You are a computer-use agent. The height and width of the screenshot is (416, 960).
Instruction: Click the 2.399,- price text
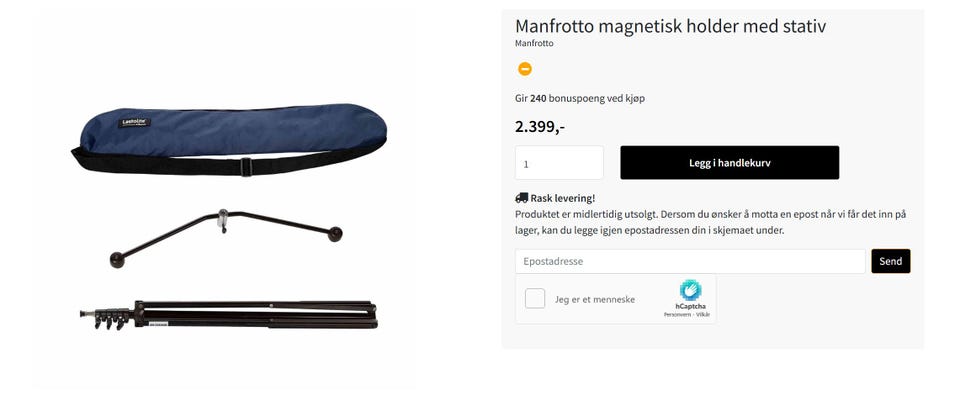[x=539, y=127]
